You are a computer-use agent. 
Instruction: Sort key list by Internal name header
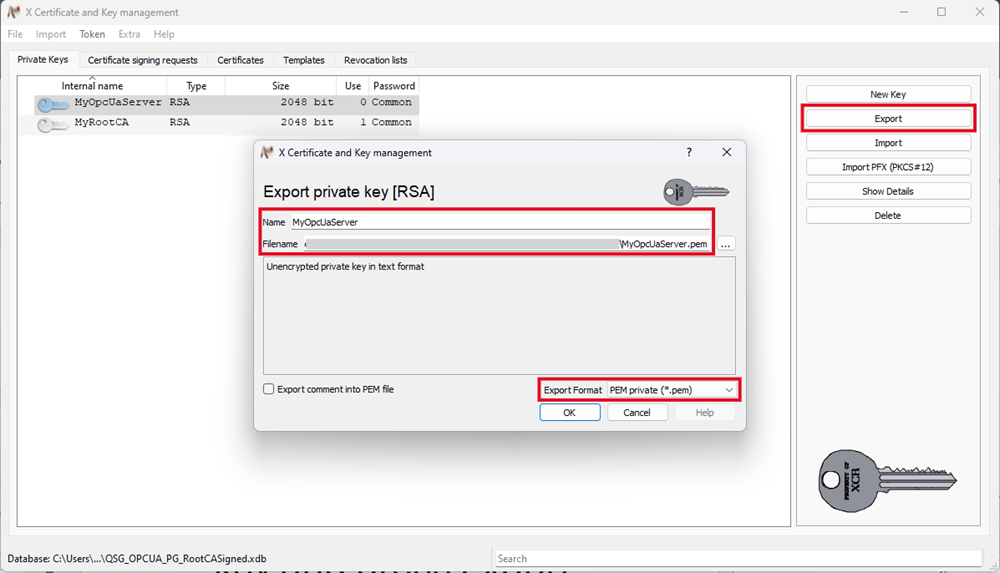pos(92,86)
